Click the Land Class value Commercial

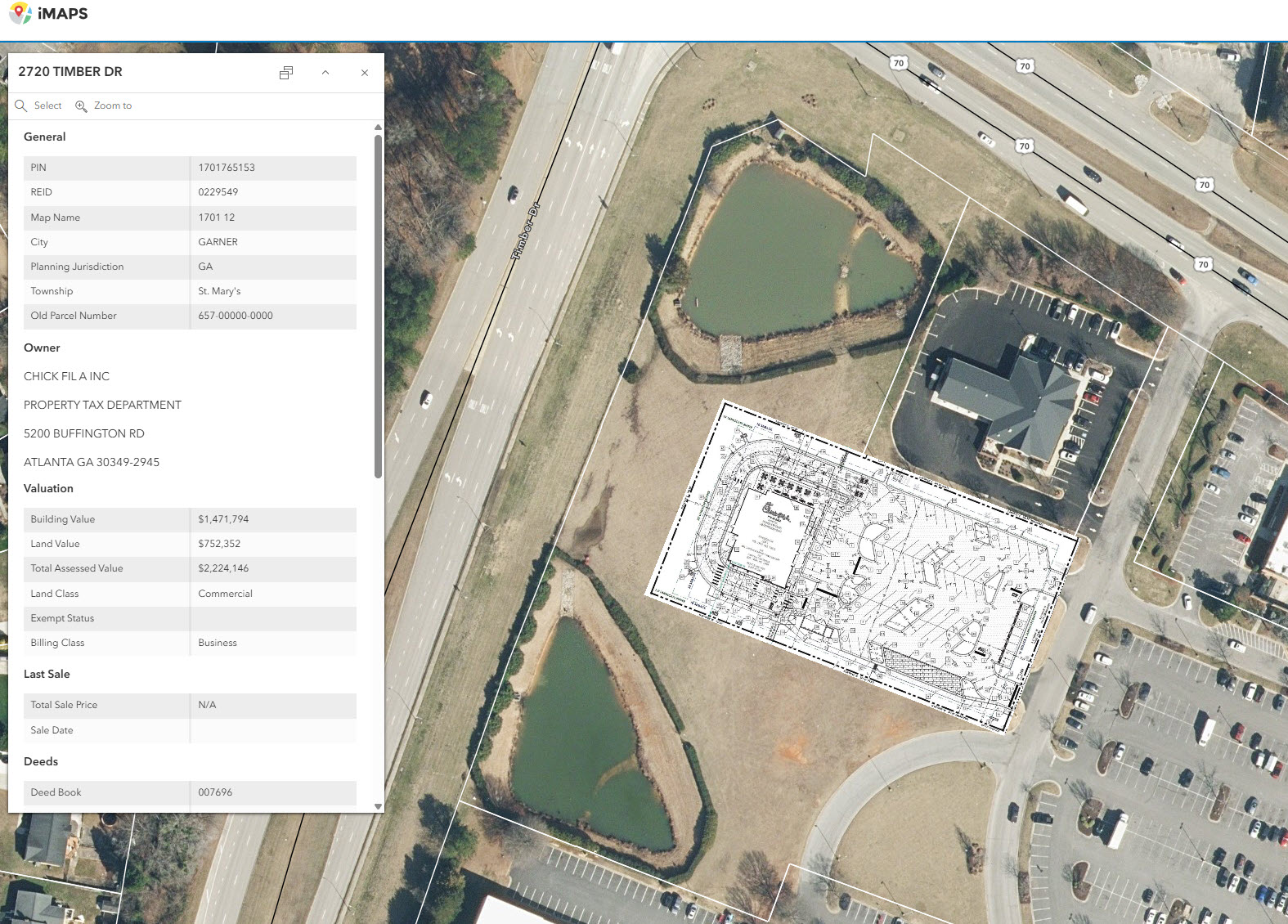225,594
